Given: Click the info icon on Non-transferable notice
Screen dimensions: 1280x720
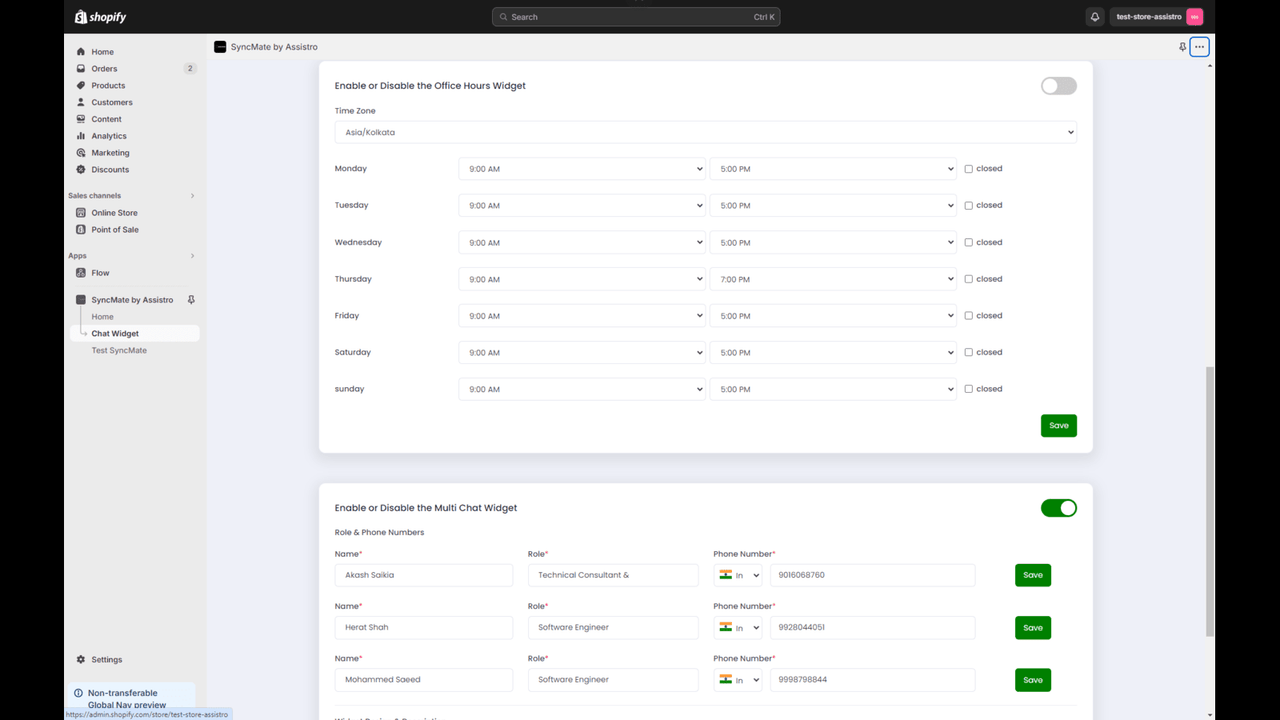Looking at the screenshot, I should [79, 693].
